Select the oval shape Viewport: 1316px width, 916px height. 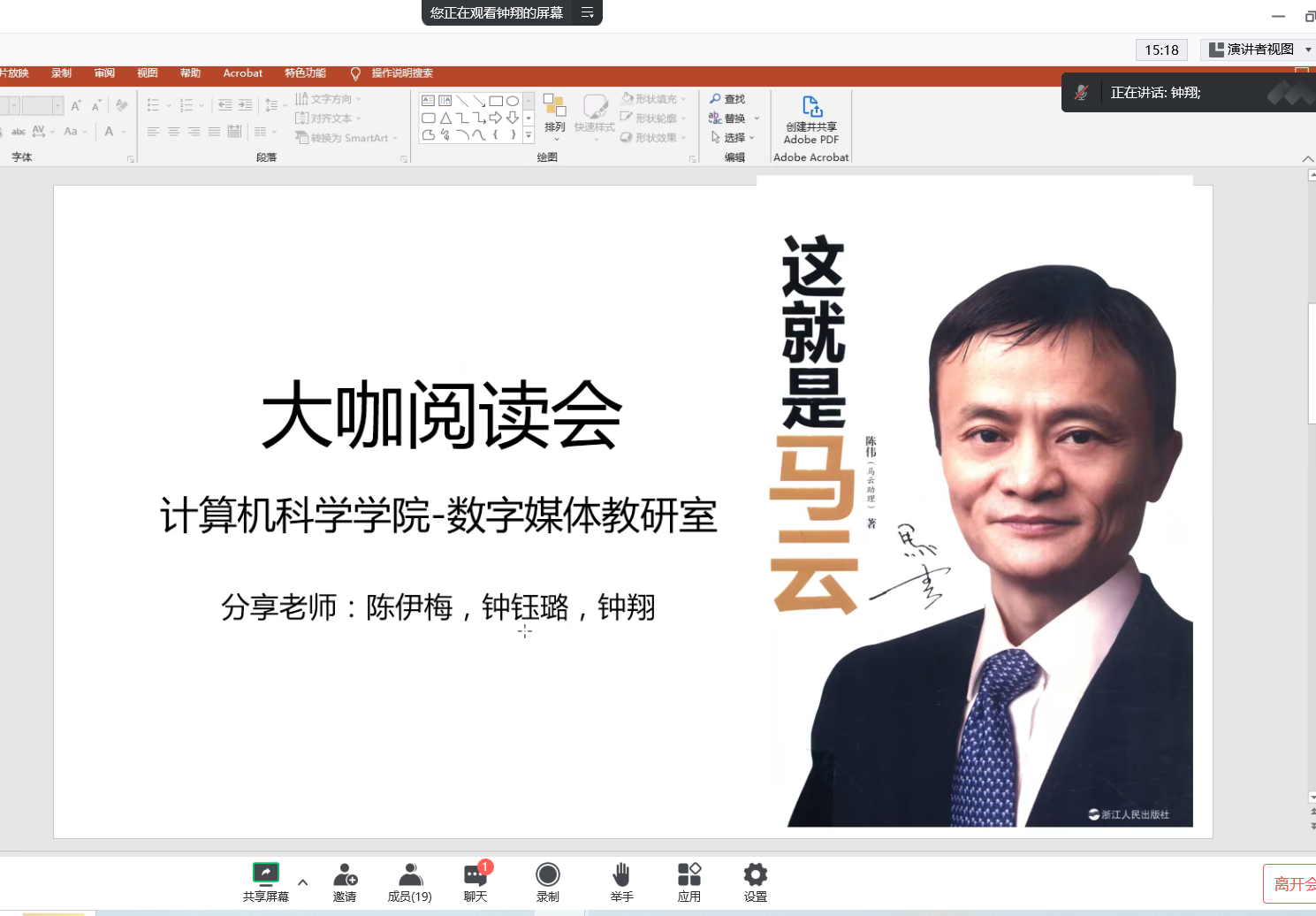pos(513,101)
